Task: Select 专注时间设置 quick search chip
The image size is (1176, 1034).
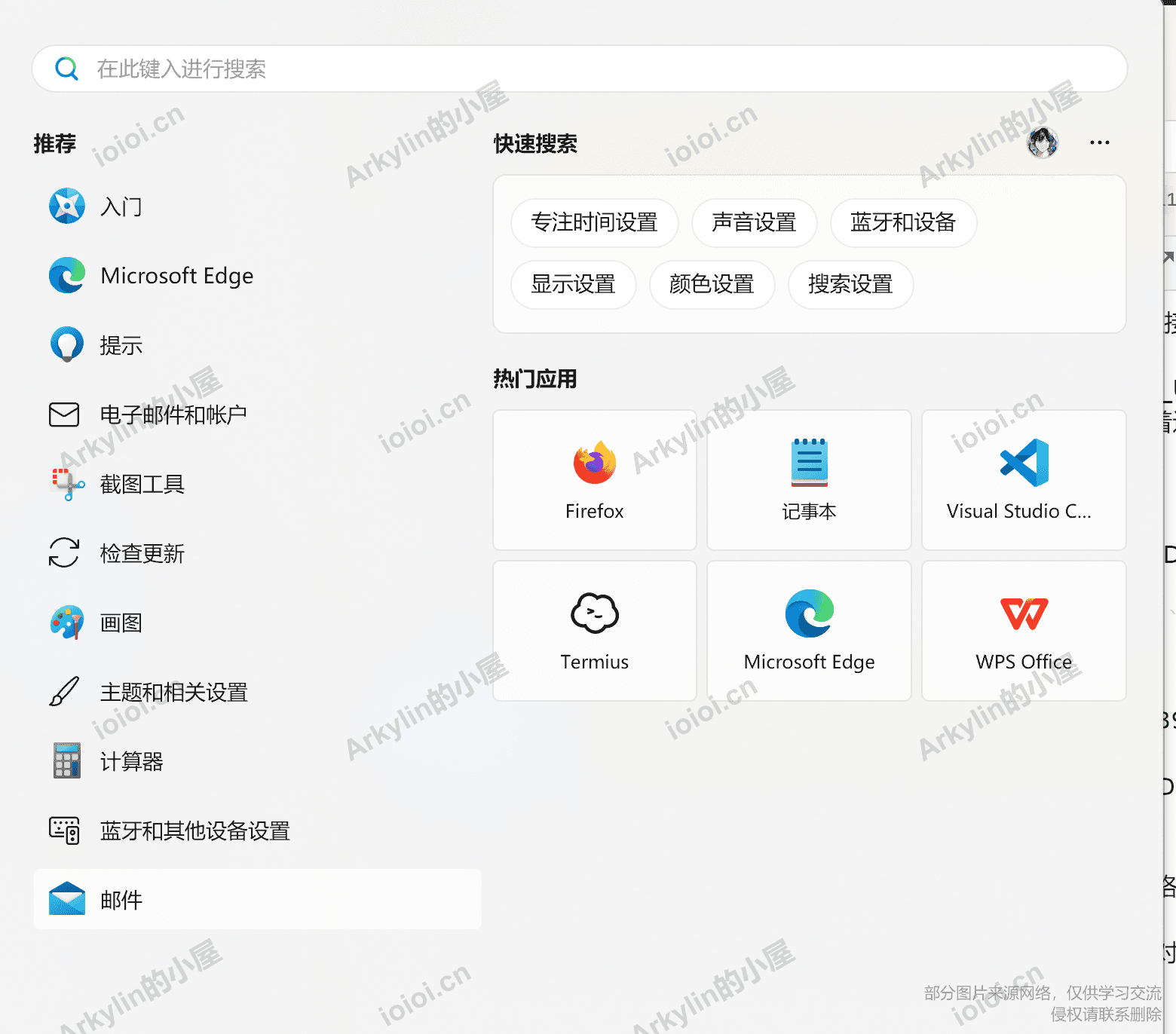Action: [595, 223]
